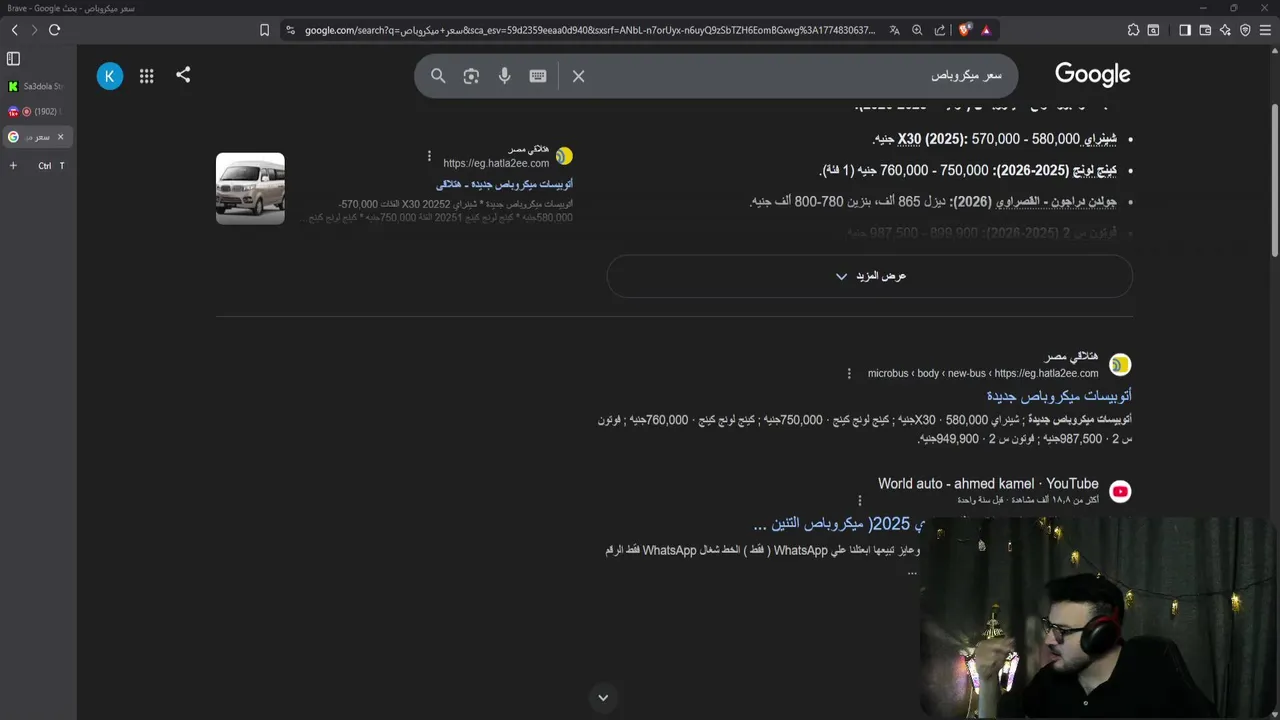Search by image with Google Lens icon
This screenshot has width=1280, height=720.
(471, 76)
